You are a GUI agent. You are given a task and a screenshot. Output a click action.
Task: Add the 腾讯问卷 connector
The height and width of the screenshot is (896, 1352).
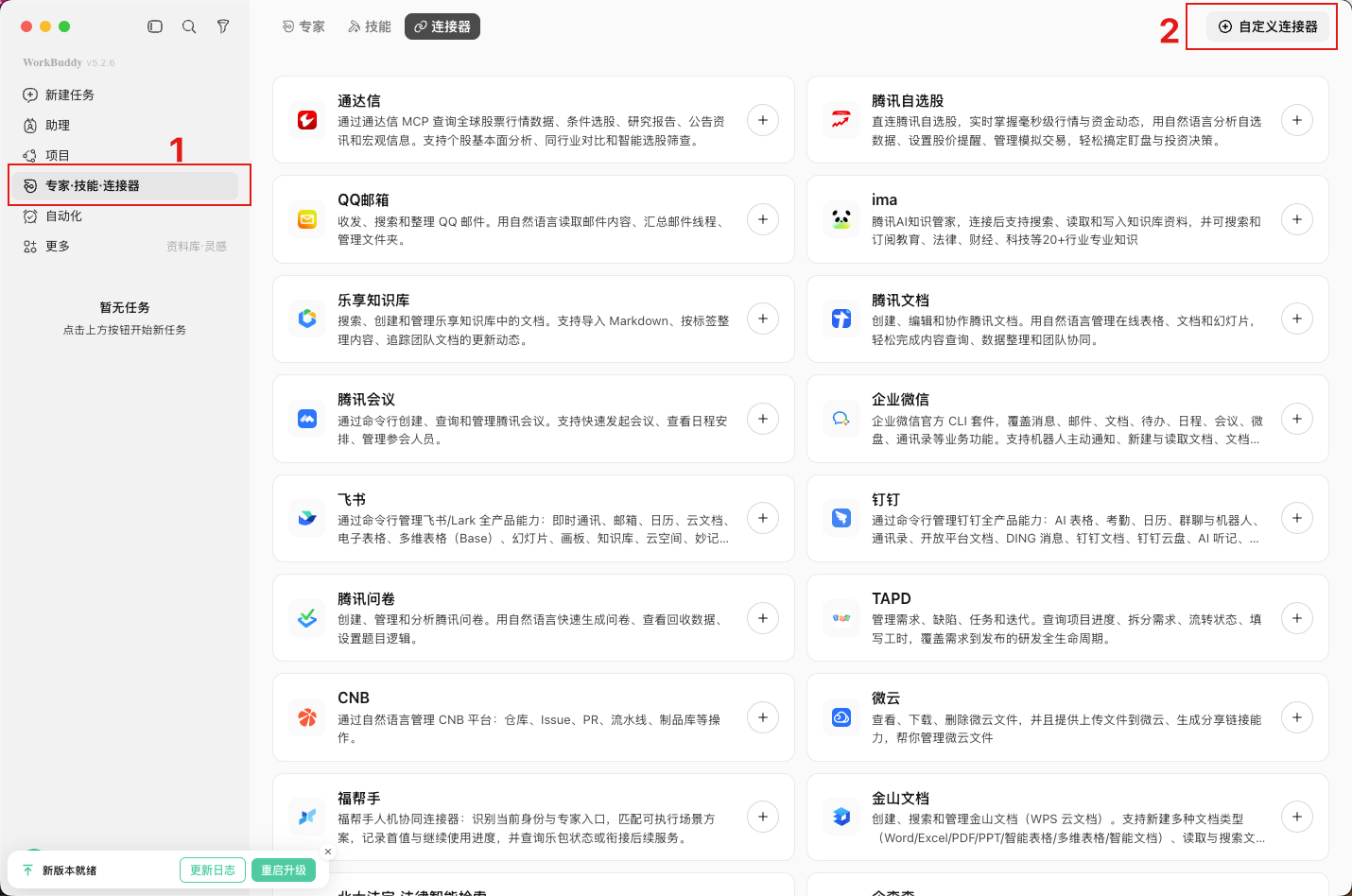click(x=763, y=618)
